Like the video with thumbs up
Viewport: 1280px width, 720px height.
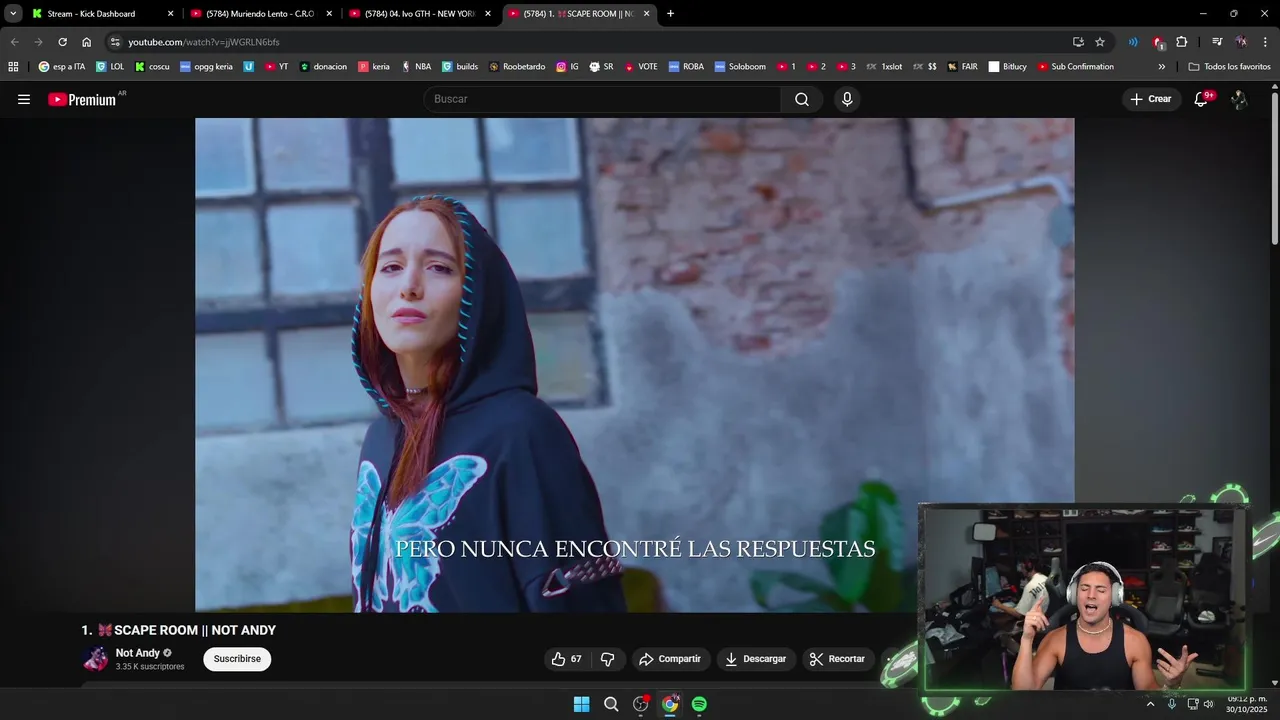tap(566, 659)
